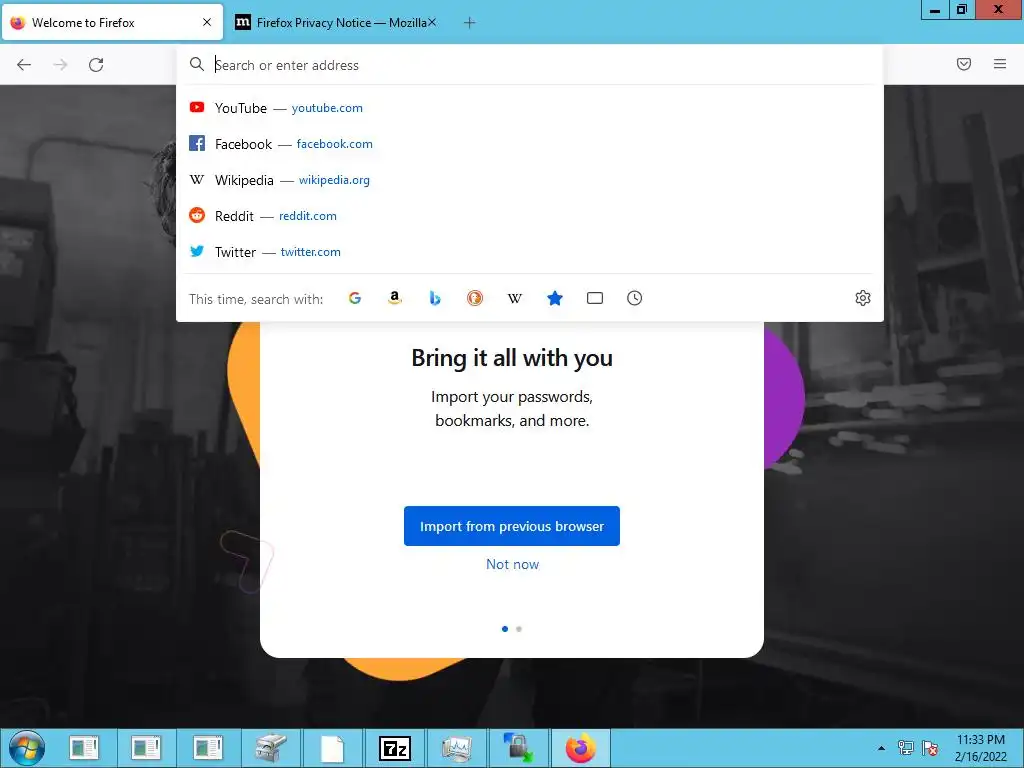The height and width of the screenshot is (768, 1024).
Task: Open the padlock network taskbar icon
Action: pyautogui.click(x=519, y=748)
